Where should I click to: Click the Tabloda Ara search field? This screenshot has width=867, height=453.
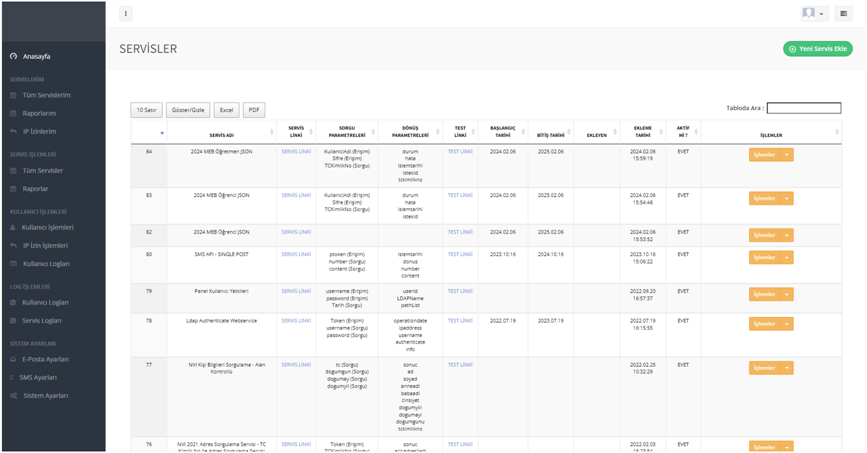(803, 108)
